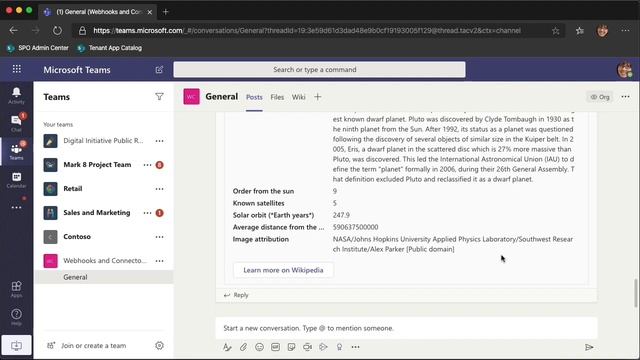Reply to the Pluto card post

(x=236, y=295)
